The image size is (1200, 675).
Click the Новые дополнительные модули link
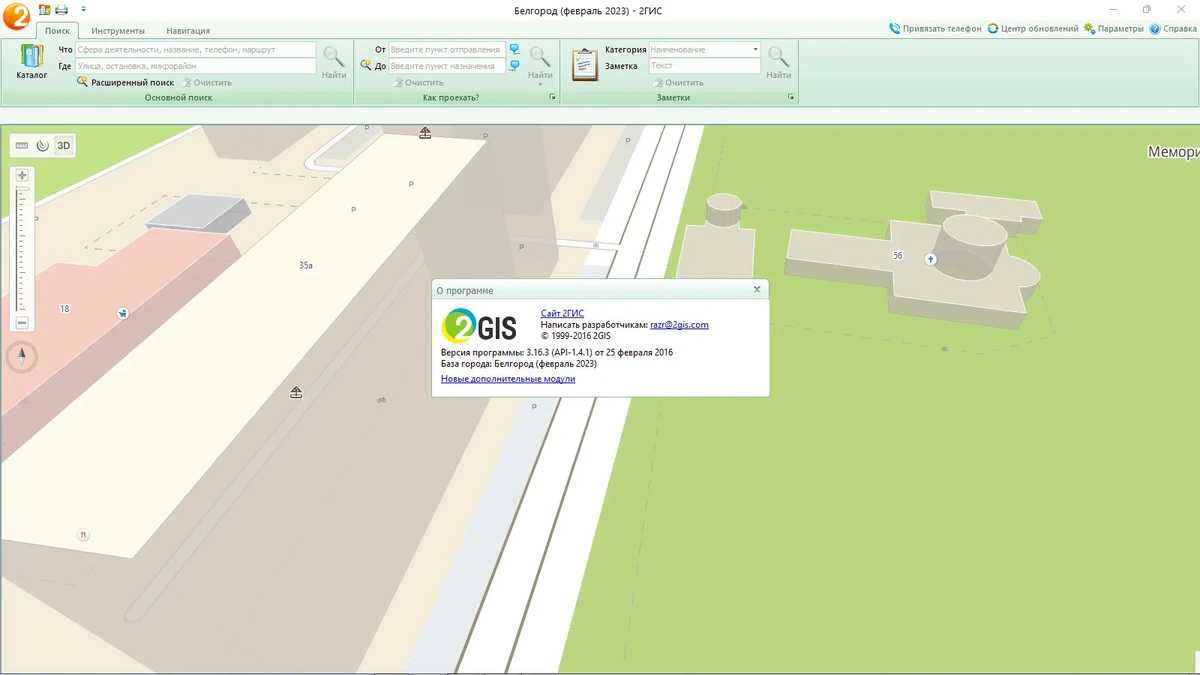[508, 379]
